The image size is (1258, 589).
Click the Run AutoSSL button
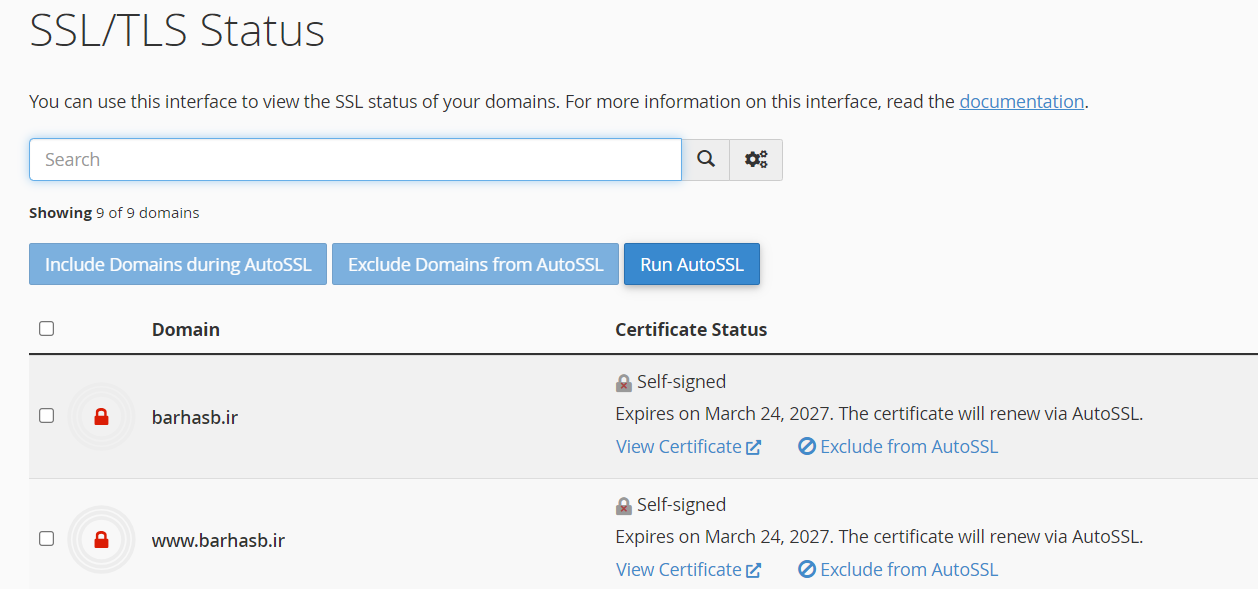coord(692,265)
